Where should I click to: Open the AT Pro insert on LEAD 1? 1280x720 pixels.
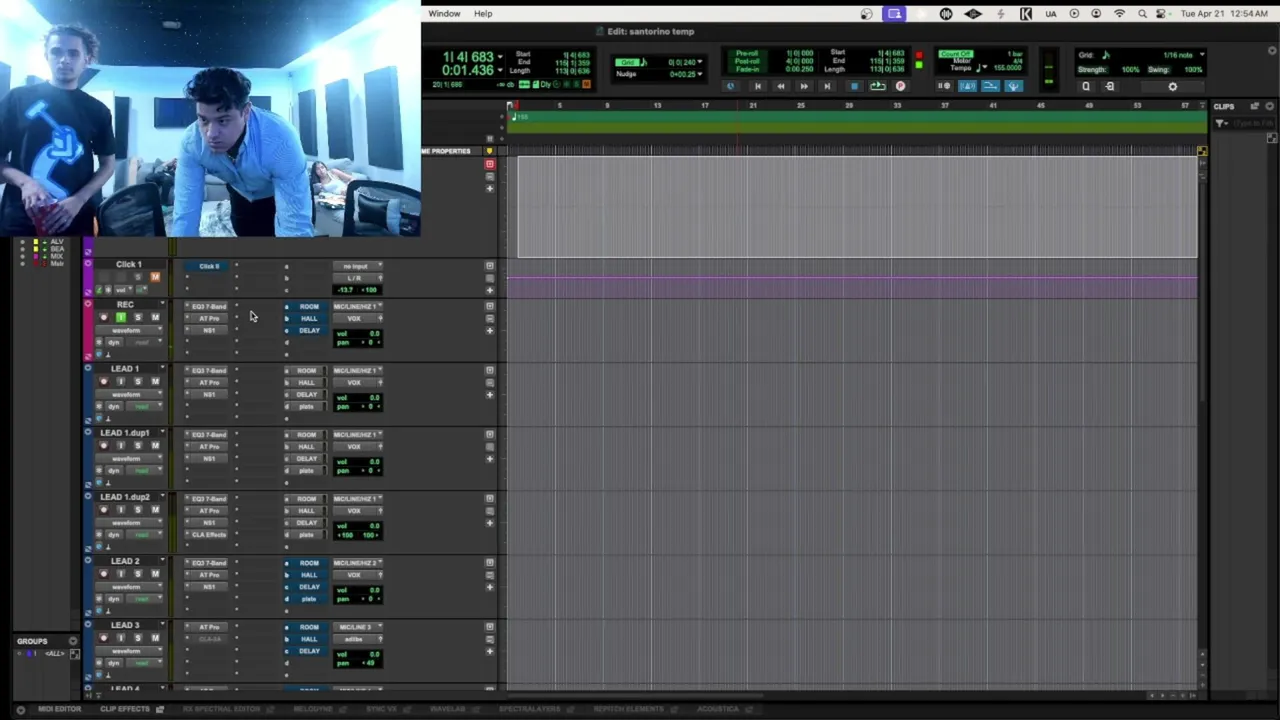point(209,382)
